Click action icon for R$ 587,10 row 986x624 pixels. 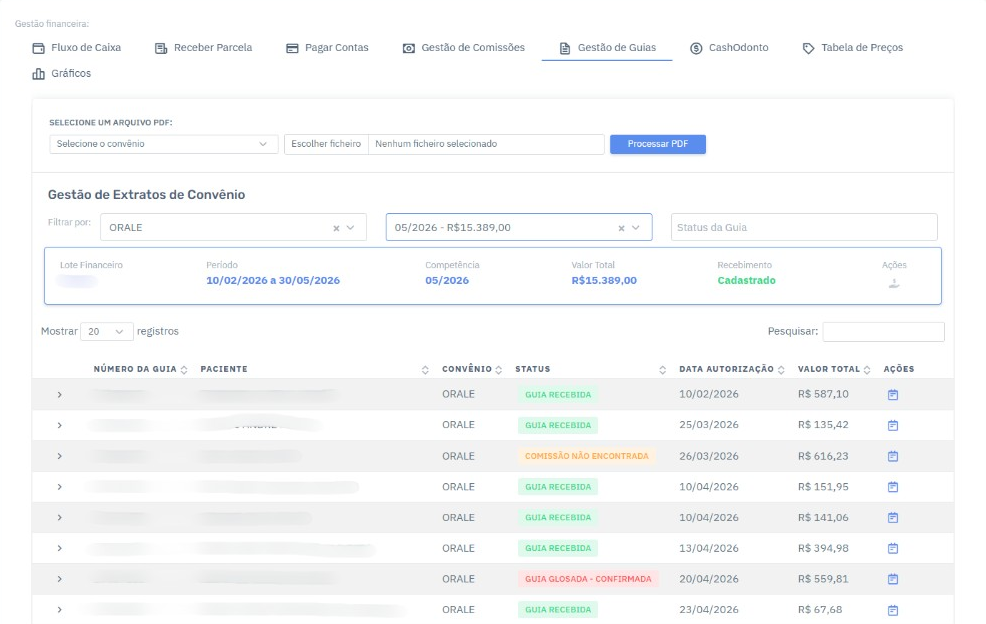(893, 394)
